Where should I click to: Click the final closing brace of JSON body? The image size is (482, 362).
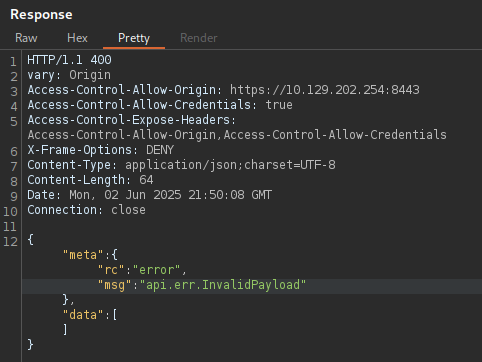click(31, 344)
